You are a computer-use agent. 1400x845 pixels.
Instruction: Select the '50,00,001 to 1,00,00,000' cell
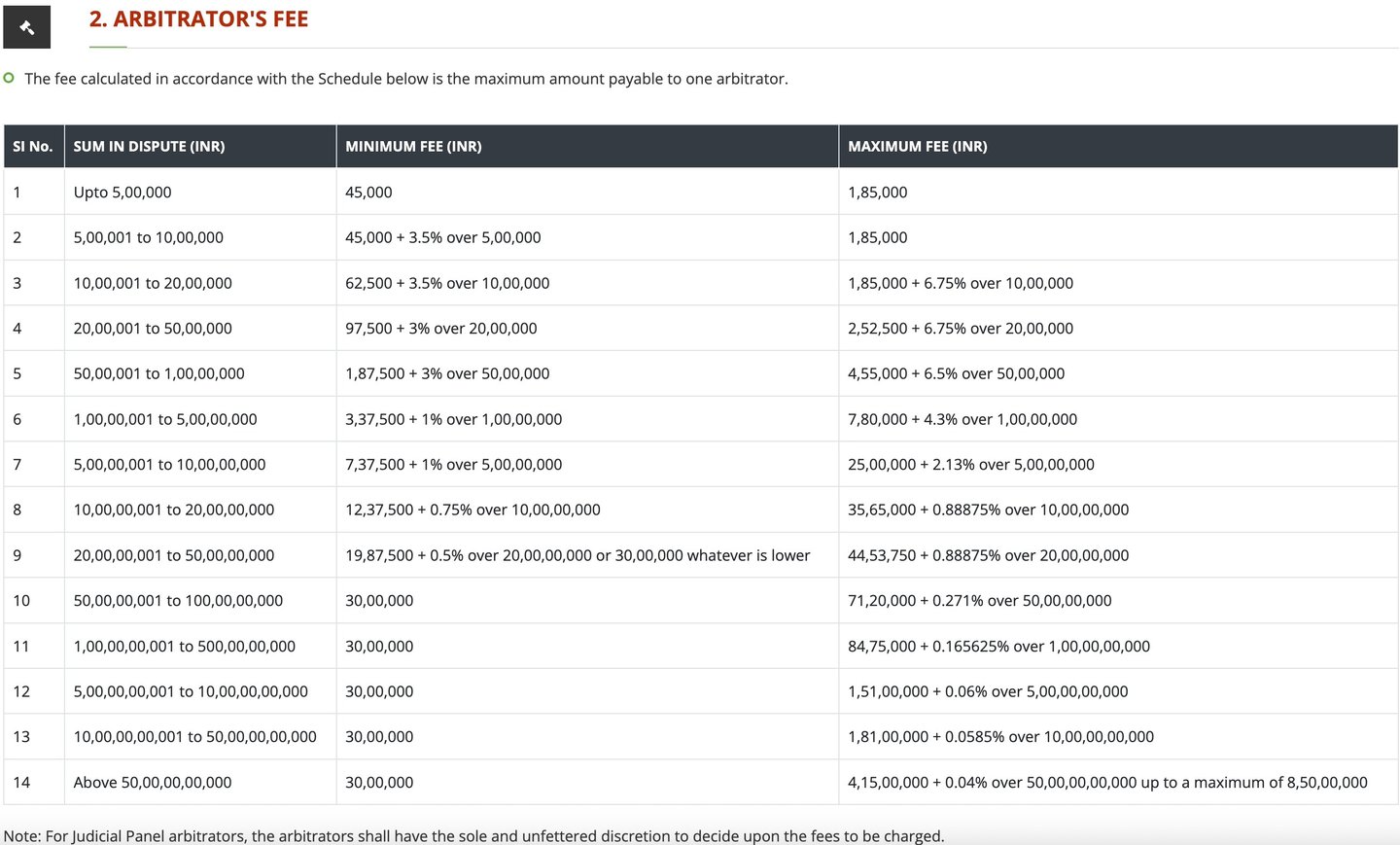point(200,373)
